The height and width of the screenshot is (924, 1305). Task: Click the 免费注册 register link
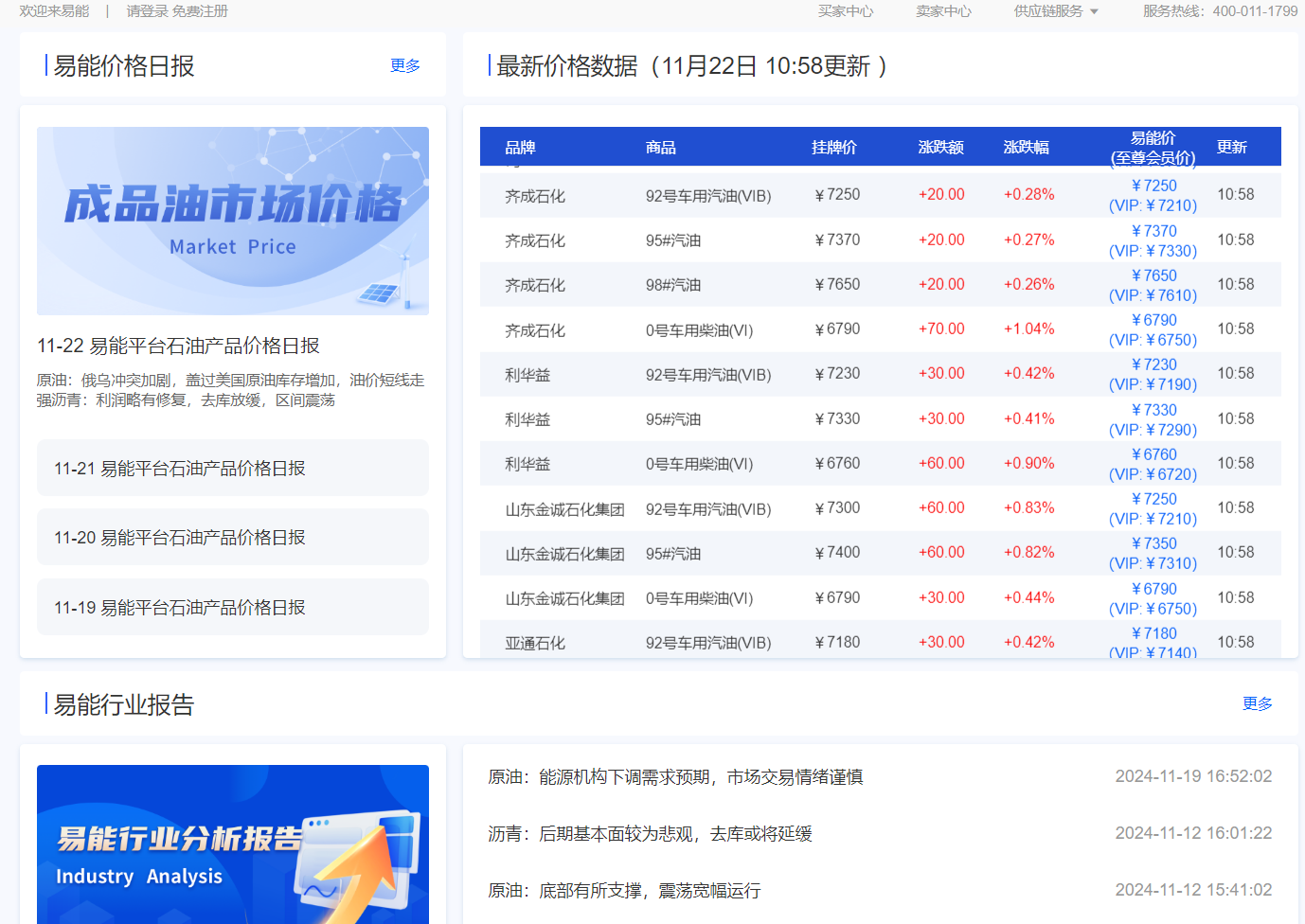coord(200,11)
